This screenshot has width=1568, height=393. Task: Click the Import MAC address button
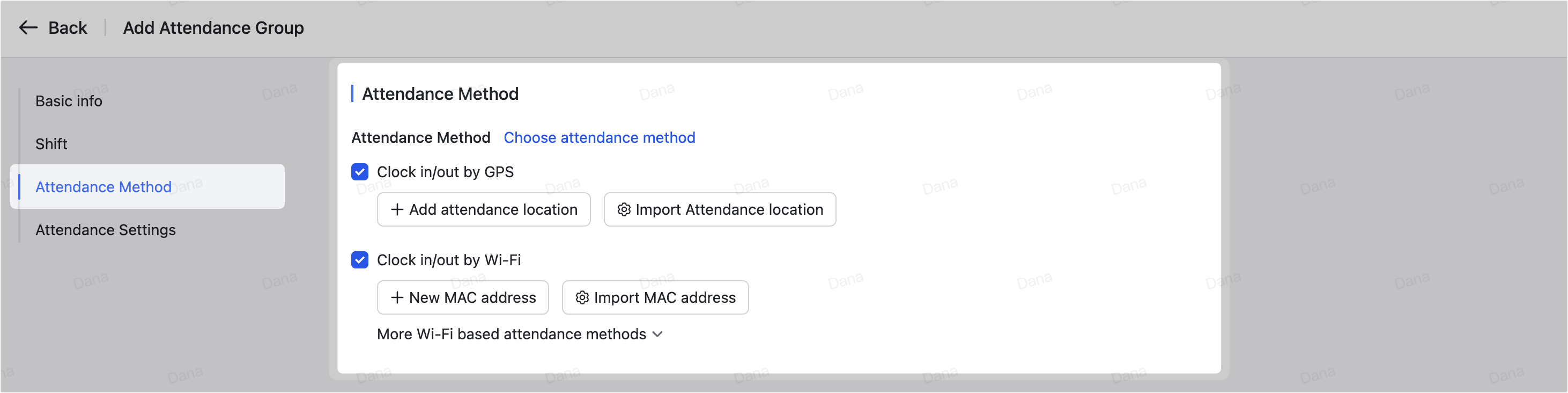655,297
